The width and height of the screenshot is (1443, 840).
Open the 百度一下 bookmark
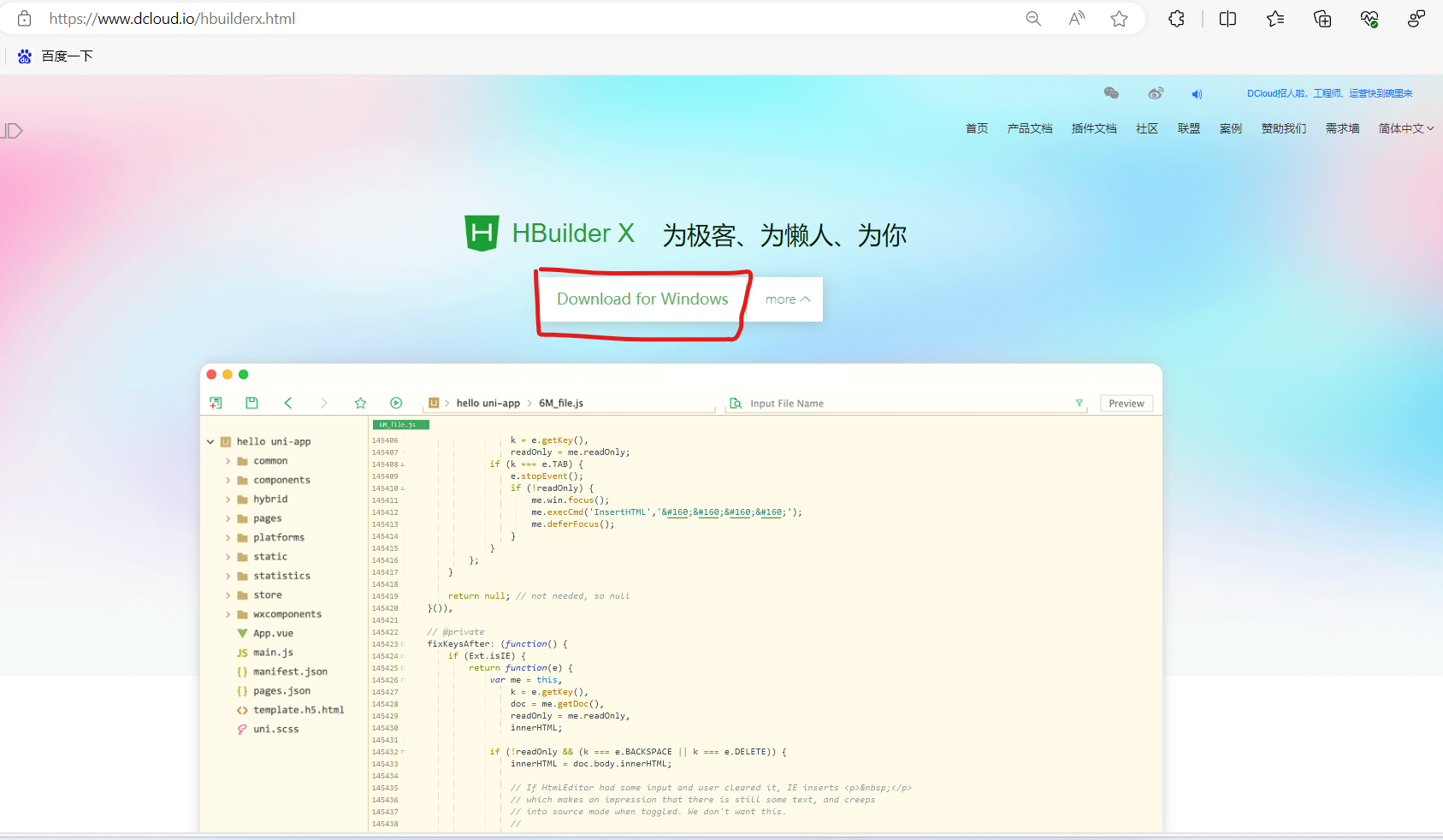coord(67,56)
